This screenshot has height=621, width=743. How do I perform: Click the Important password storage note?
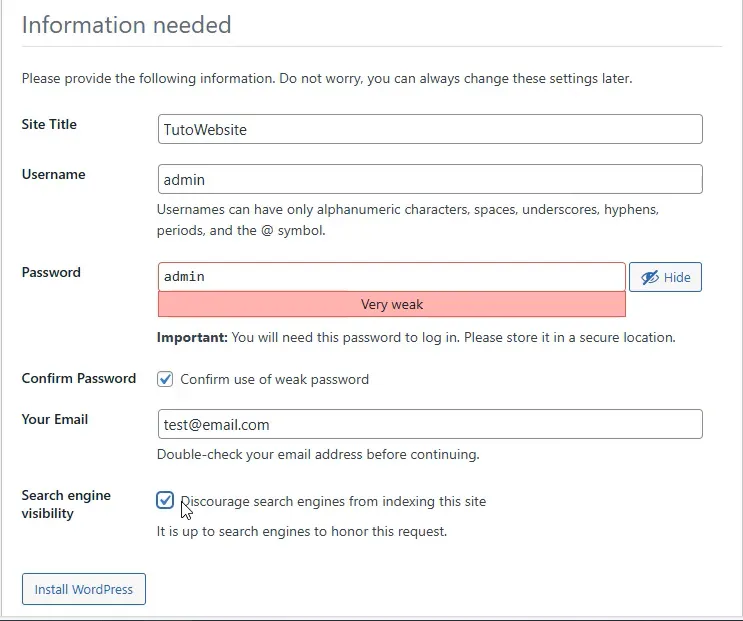tap(416, 337)
